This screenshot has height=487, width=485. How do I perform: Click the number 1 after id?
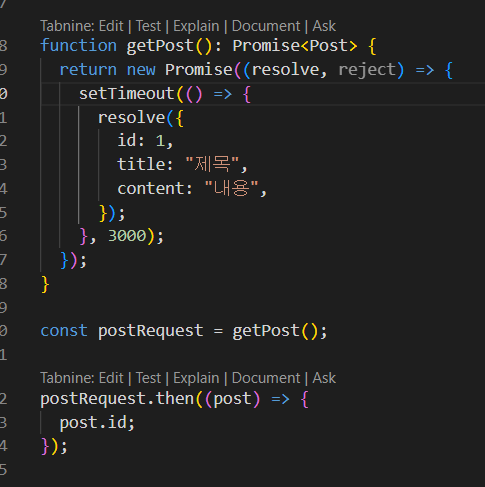click(x=160, y=141)
